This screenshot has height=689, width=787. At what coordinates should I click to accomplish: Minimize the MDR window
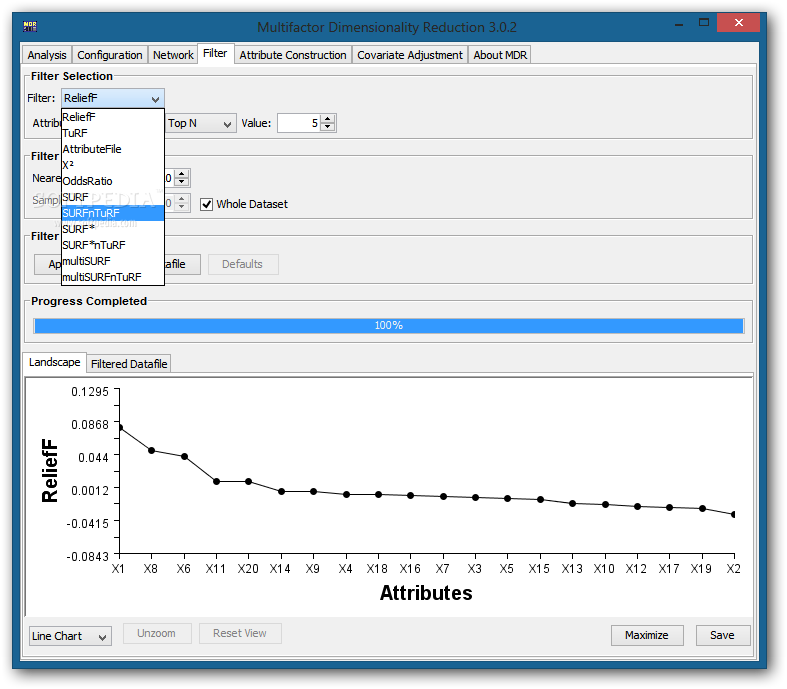[x=679, y=23]
